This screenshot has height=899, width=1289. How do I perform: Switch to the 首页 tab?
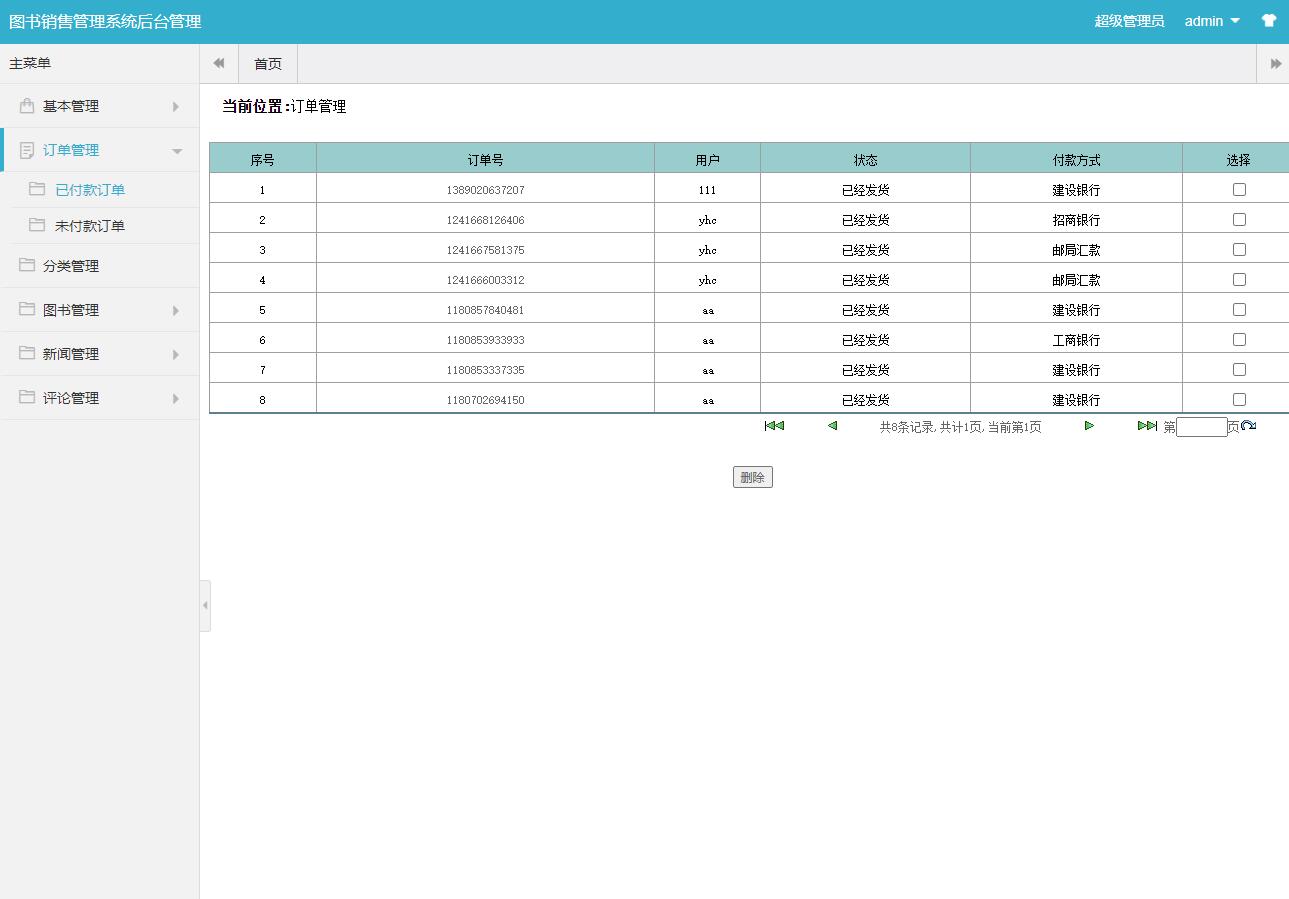[x=266, y=63]
